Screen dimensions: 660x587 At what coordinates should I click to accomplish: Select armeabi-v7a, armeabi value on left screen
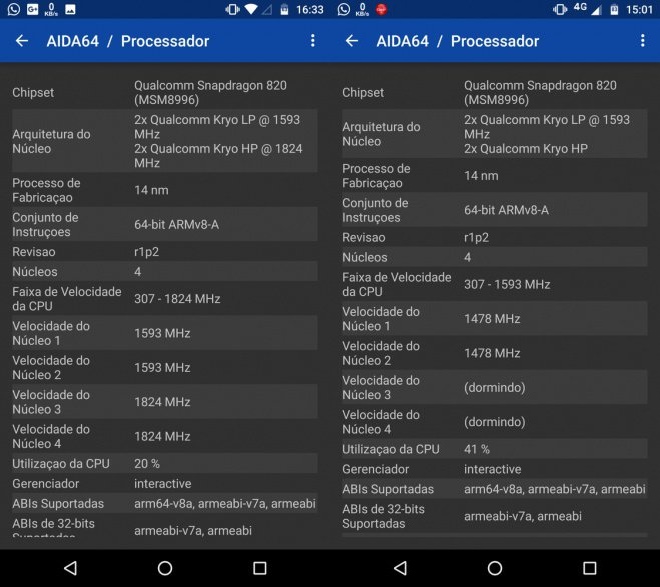point(193,531)
